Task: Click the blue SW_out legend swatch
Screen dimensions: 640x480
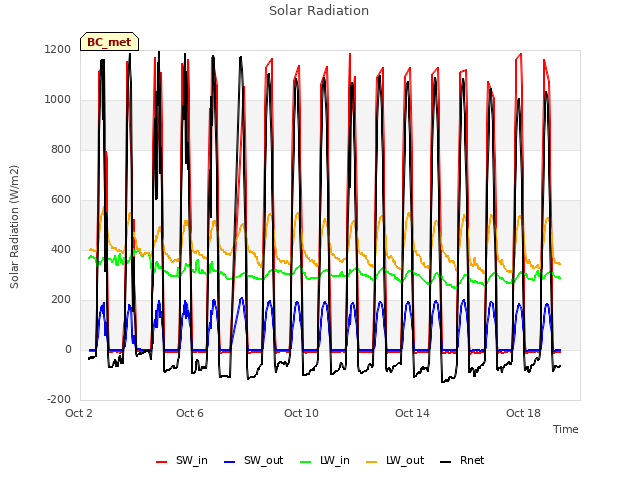Action: click(x=230, y=462)
